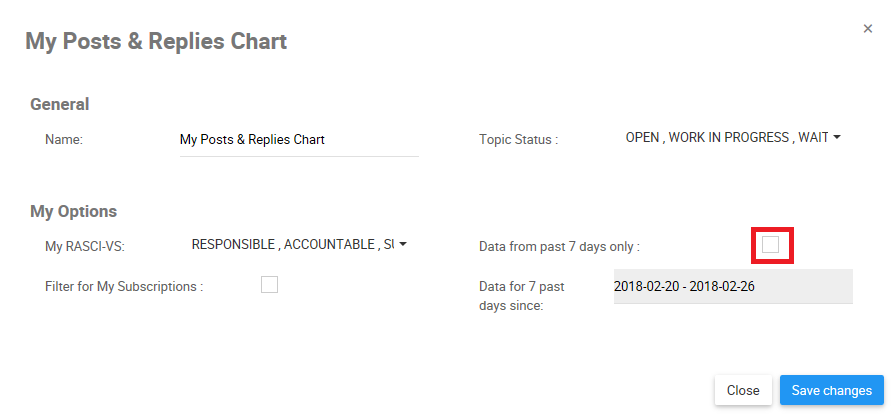This screenshot has height=418, width=896.
Task: Click the My Posts & Replies Chart dialog title
Action: (156, 42)
